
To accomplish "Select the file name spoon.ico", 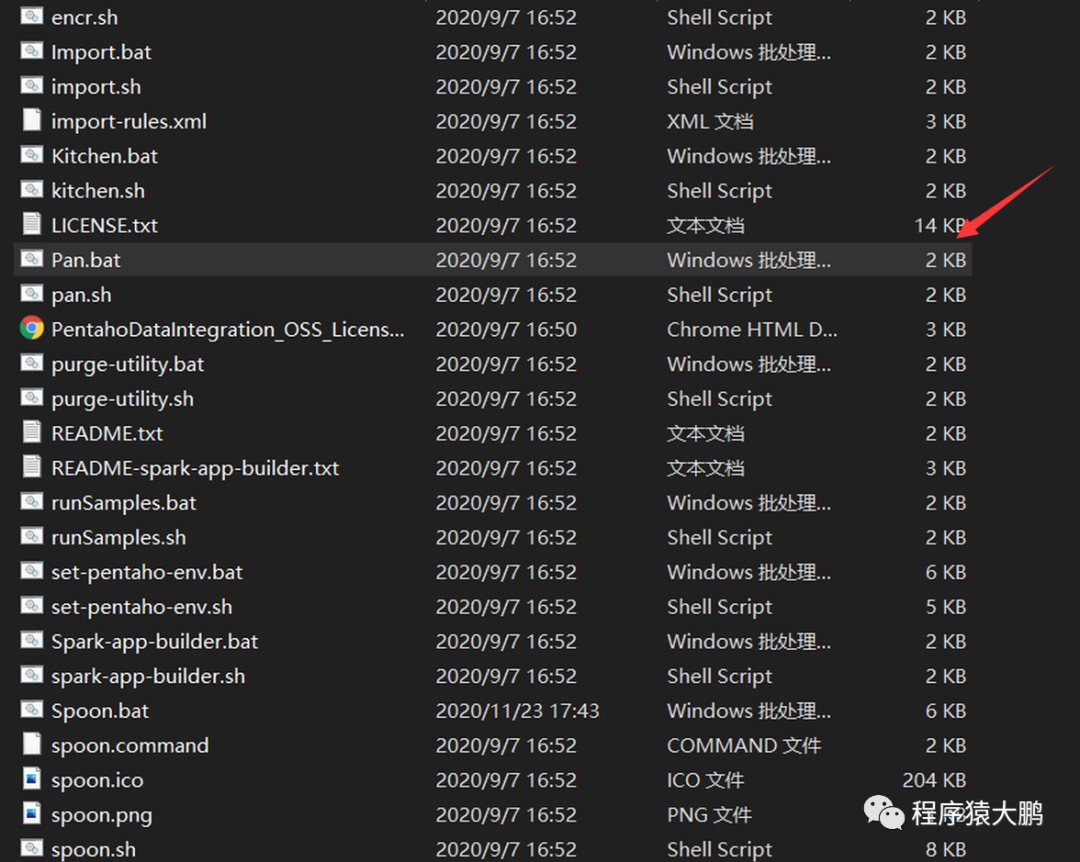I will (x=98, y=781).
